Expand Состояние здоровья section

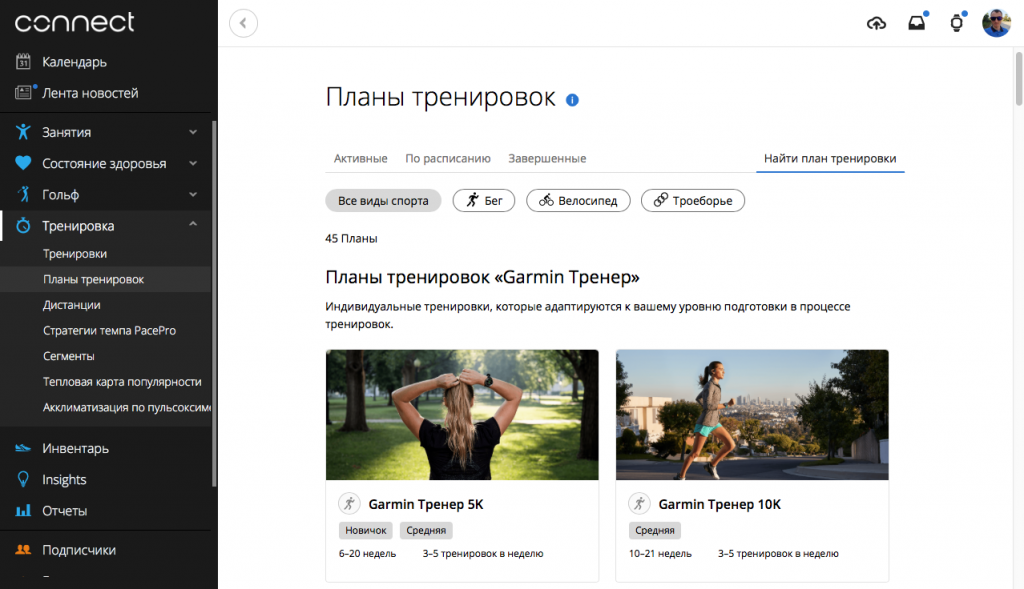(193, 163)
